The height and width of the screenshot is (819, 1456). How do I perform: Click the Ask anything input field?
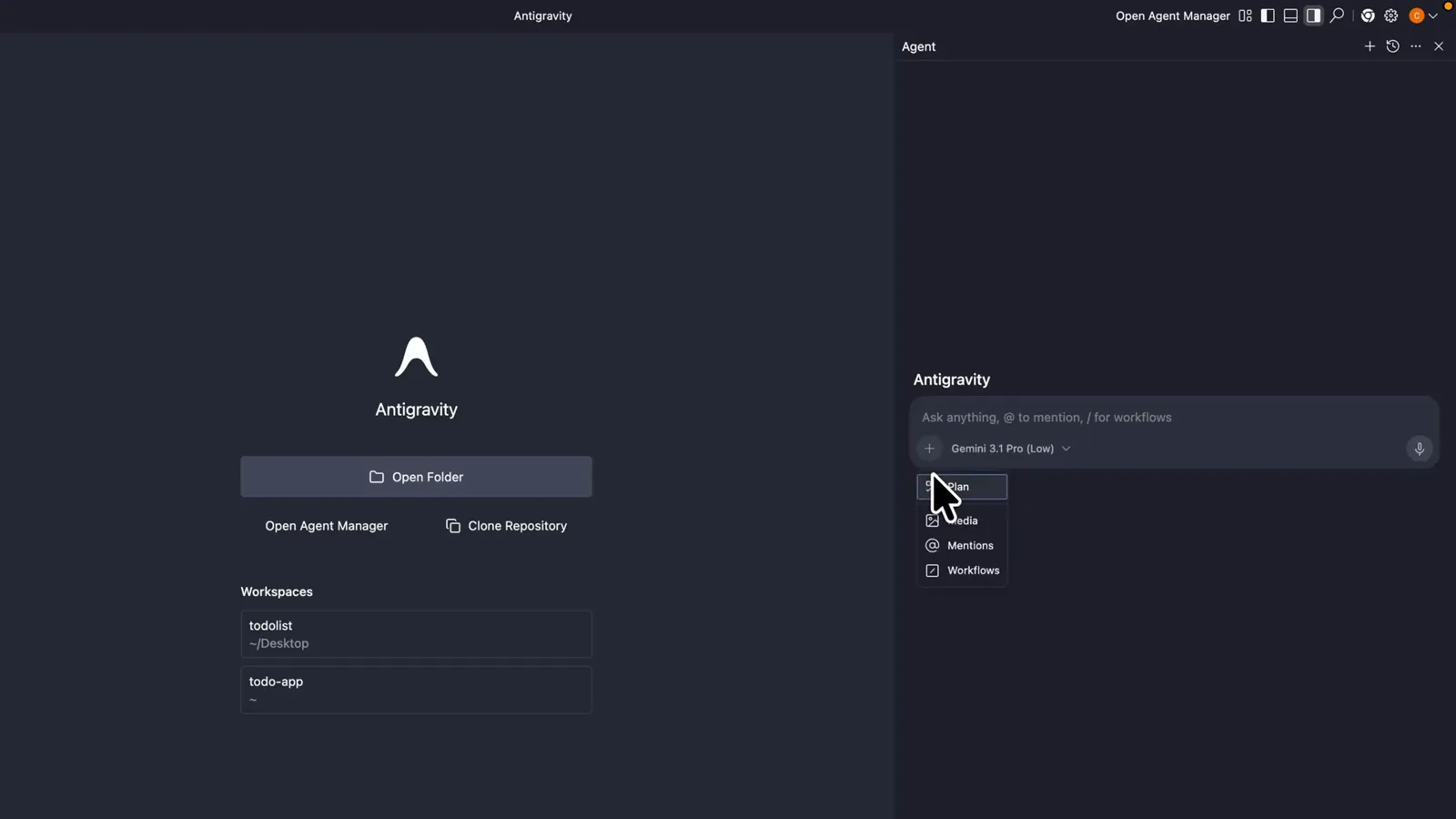(1174, 417)
